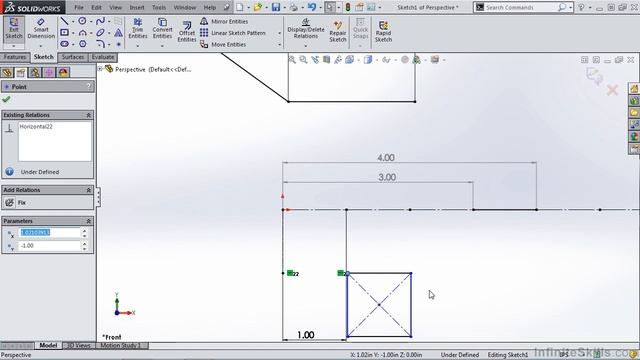Click the X coordinate parameter field
Screen dimensions: 640x360
tap(49, 232)
